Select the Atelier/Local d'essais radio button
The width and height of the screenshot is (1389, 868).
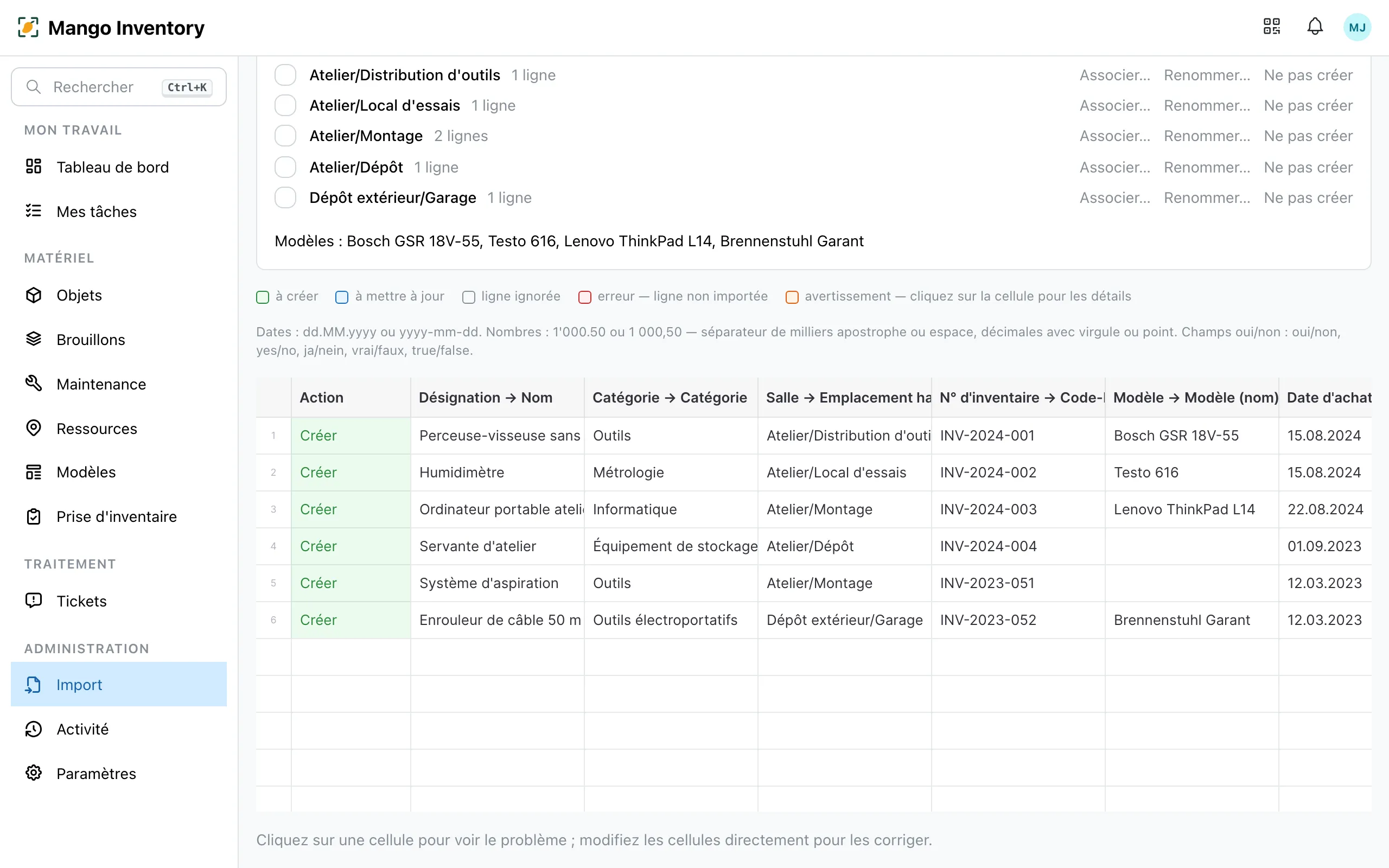click(285, 105)
